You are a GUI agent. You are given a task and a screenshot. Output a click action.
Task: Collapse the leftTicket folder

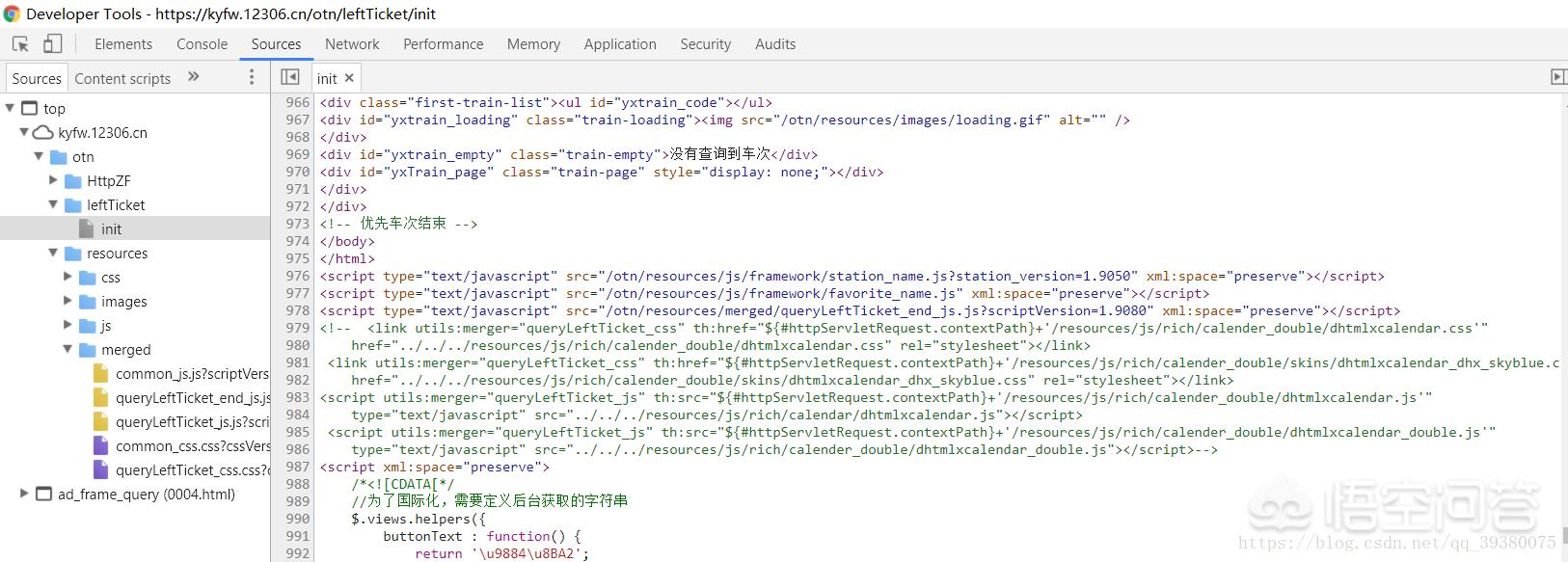point(54,204)
